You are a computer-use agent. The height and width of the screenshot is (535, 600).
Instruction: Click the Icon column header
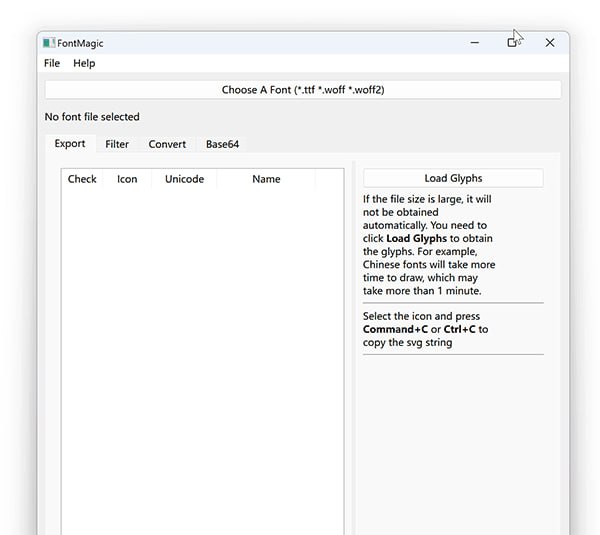127,179
